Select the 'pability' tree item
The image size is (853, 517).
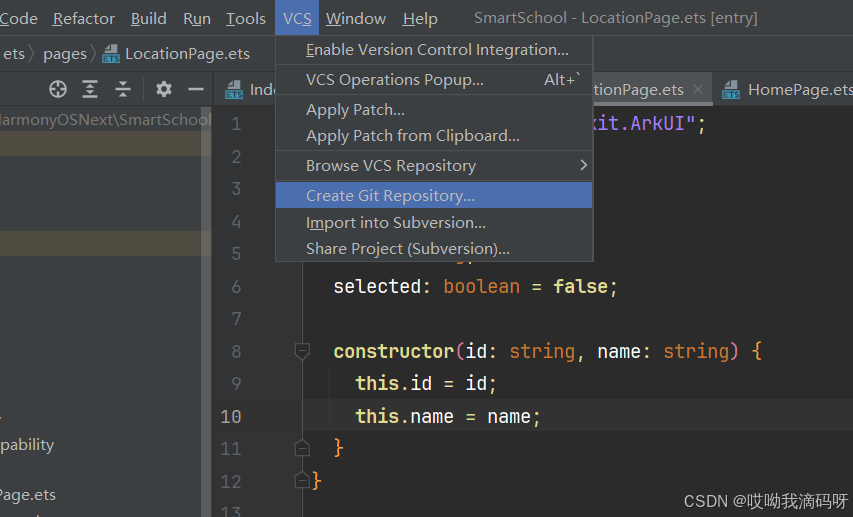27,445
